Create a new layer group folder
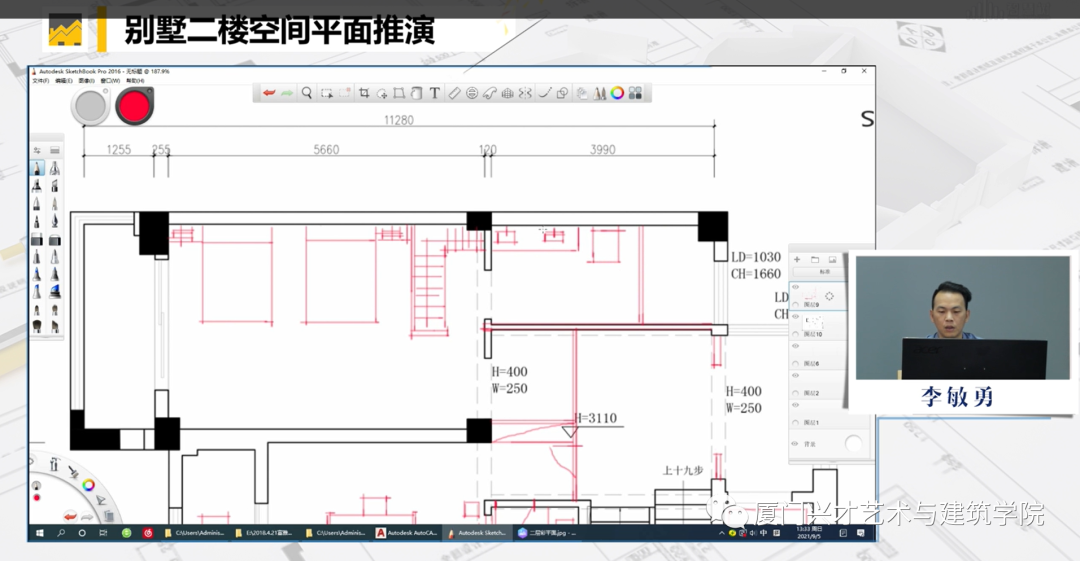 [x=815, y=259]
